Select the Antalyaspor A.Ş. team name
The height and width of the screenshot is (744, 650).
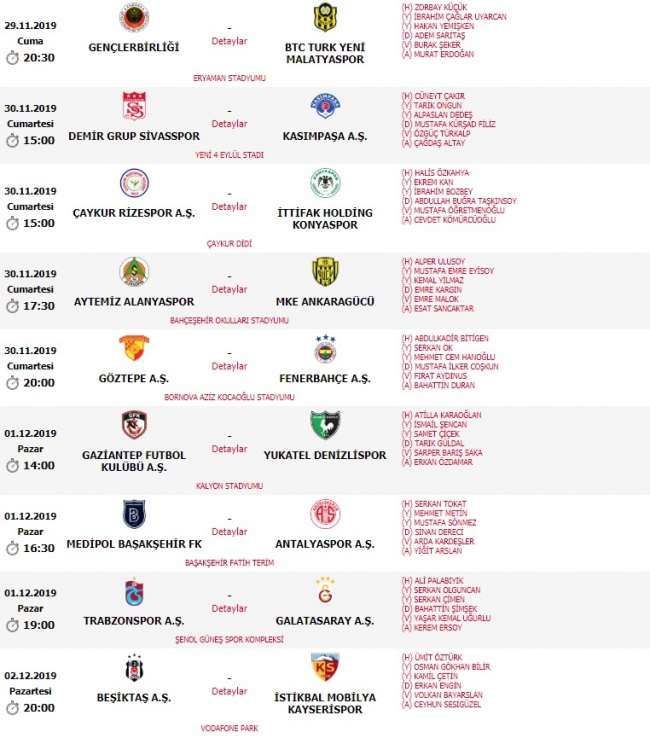click(x=324, y=544)
